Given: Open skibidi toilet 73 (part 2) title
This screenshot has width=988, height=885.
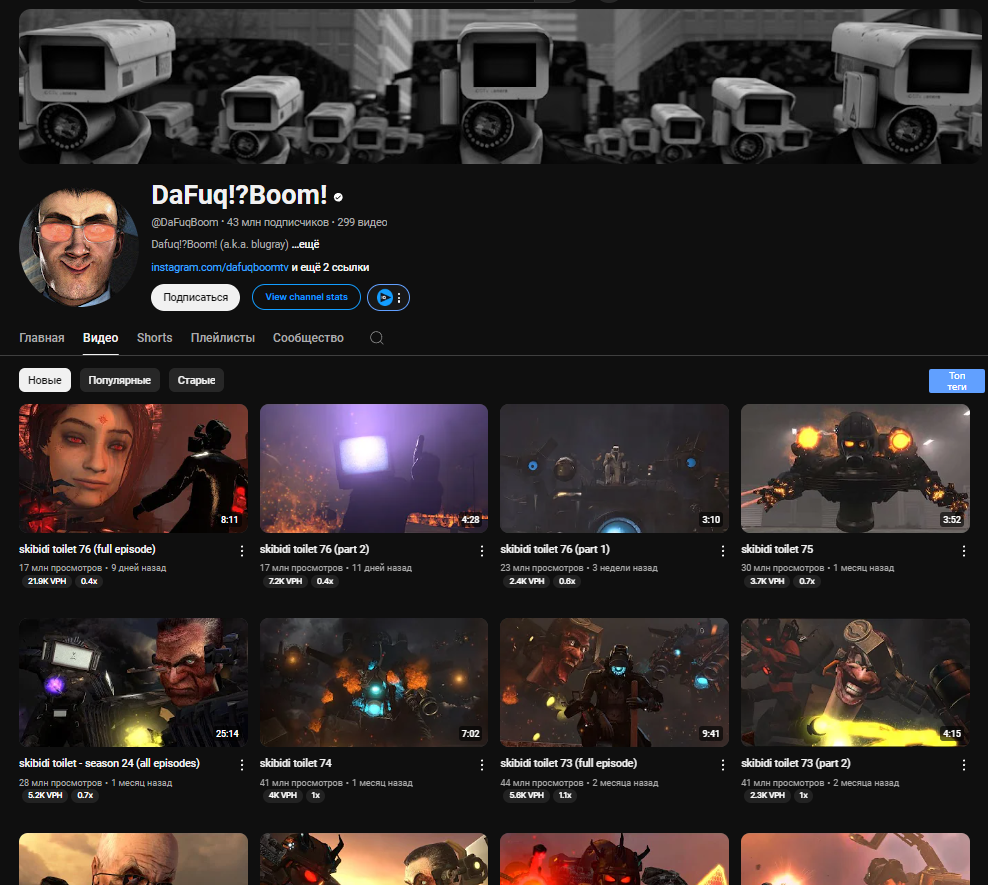Looking at the screenshot, I should (x=796, y=763).
